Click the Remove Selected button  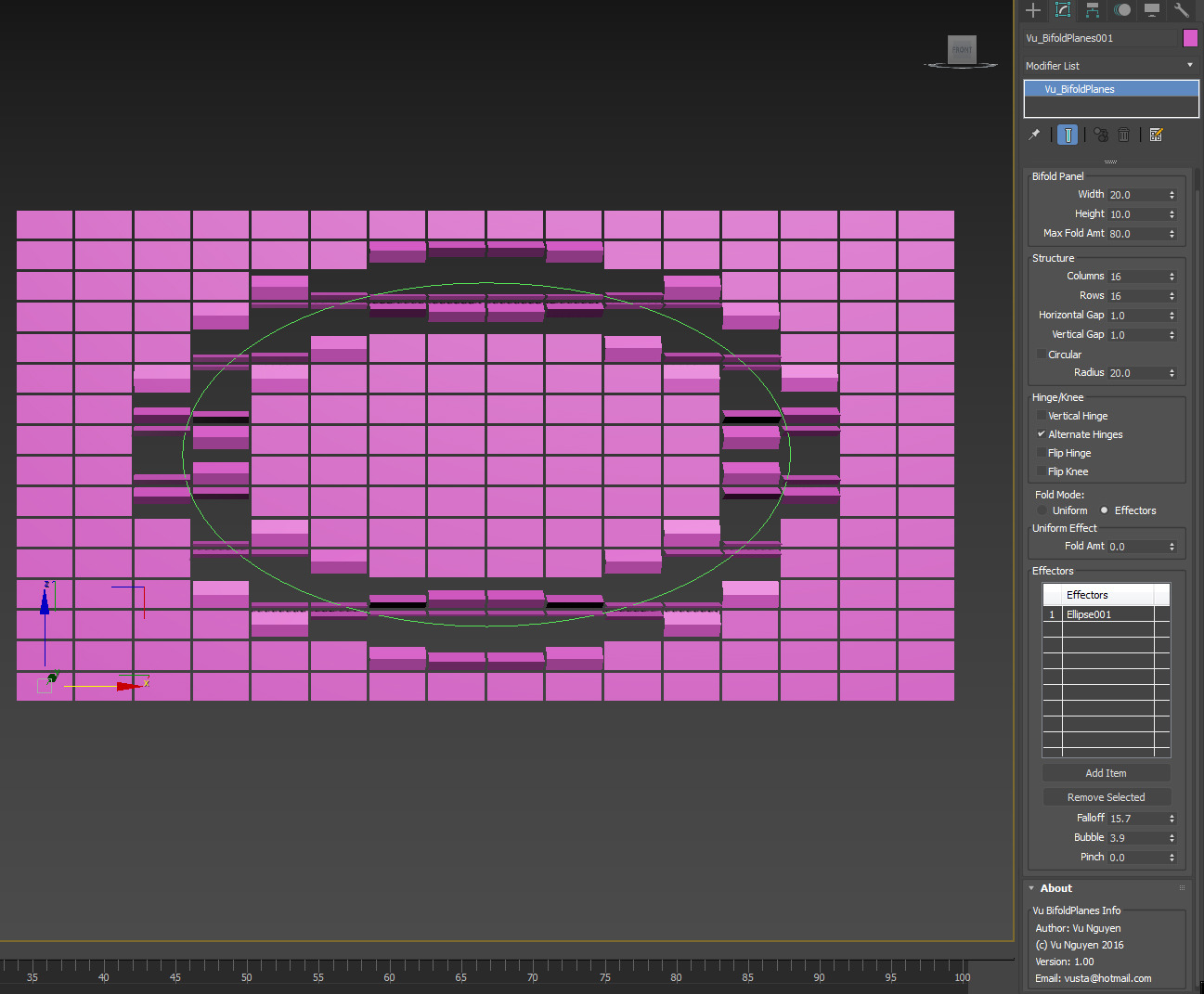(1106, 797)
